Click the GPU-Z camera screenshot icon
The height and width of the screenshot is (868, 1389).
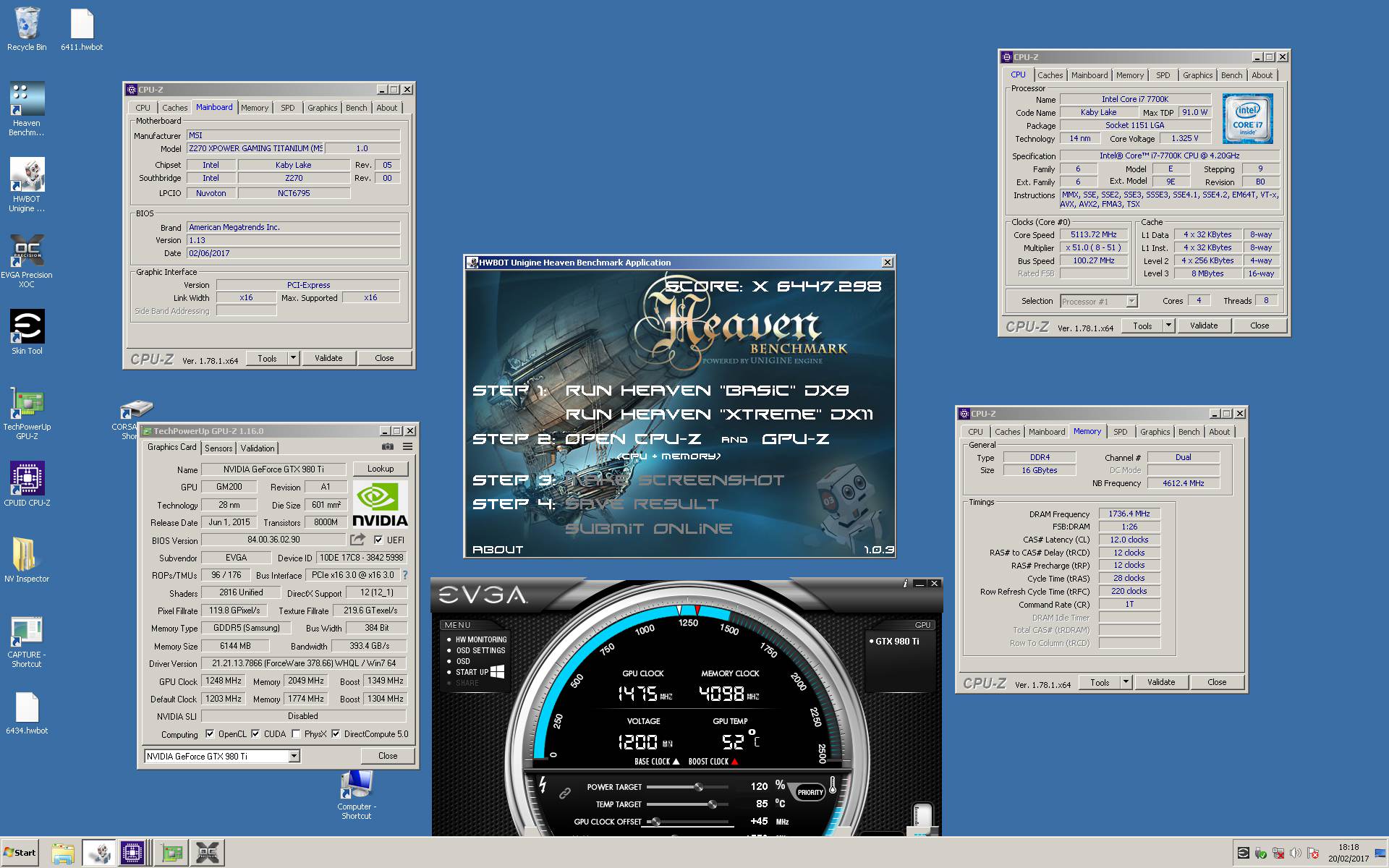[x=388, y=447]
